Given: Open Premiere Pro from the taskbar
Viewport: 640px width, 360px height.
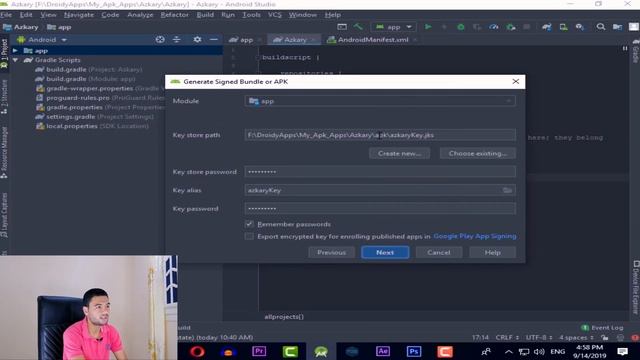Looking at the screenshot, I should click(x=259, y=351).
